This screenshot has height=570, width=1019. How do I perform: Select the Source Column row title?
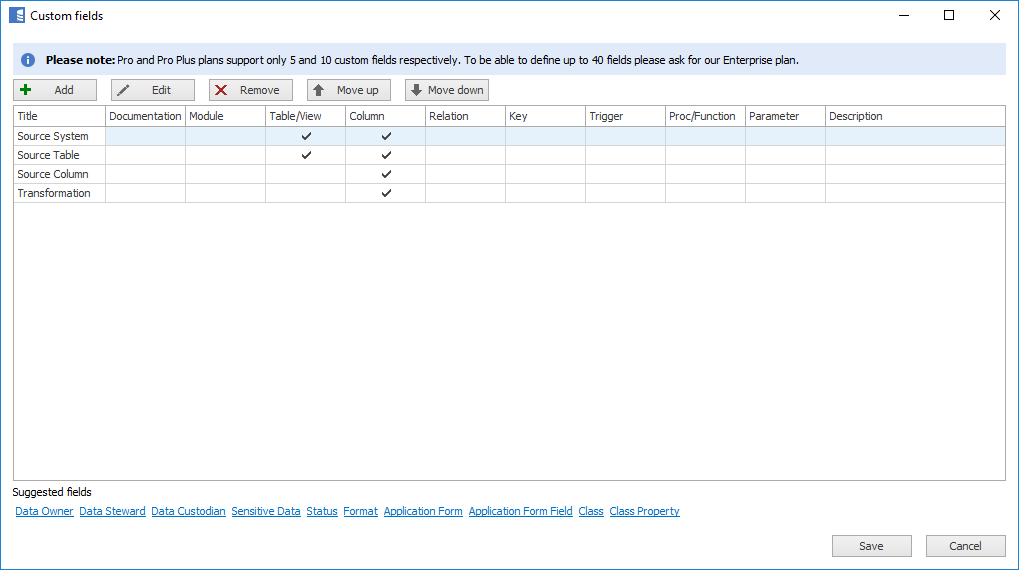click(x=53, y=174)
